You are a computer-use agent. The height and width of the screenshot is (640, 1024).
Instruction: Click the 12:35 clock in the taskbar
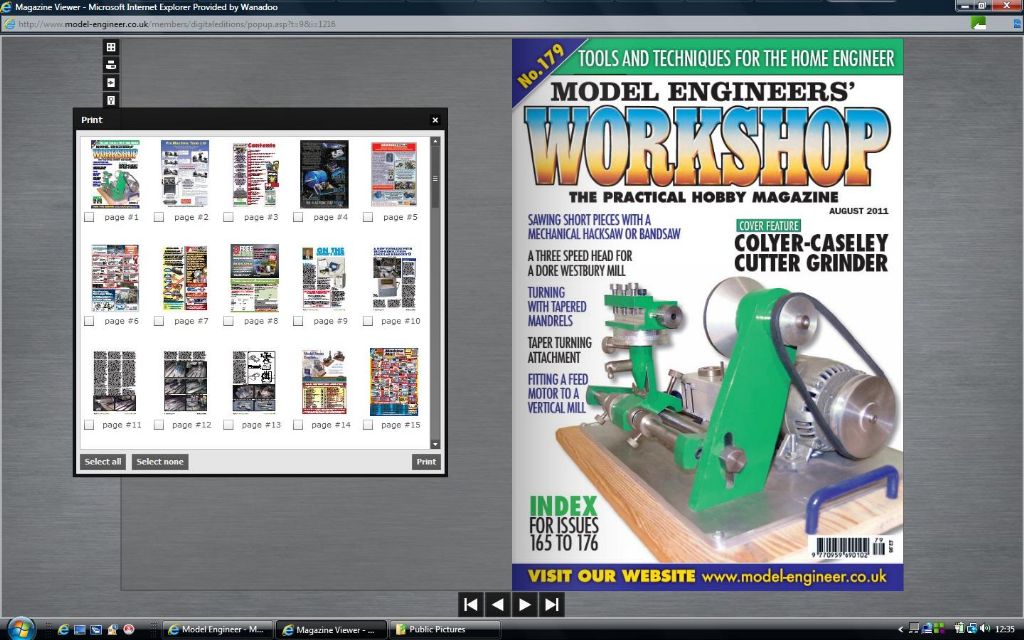click(x=1004, y=630)
